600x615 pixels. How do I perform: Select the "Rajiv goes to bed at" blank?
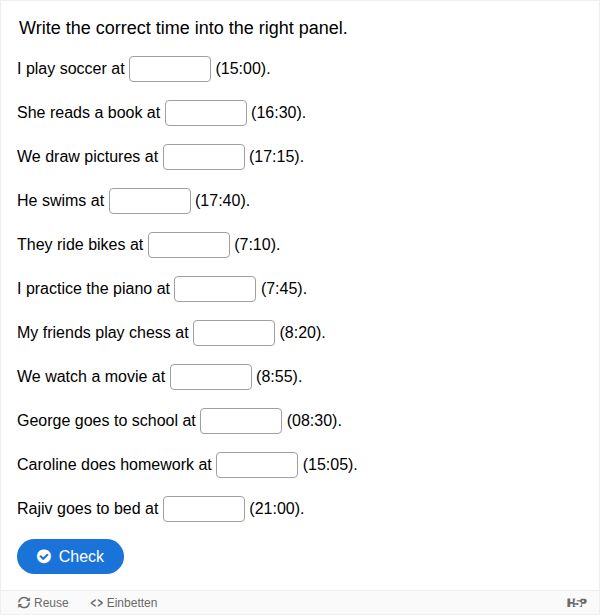pyautogui.click(x=203, y=509)
